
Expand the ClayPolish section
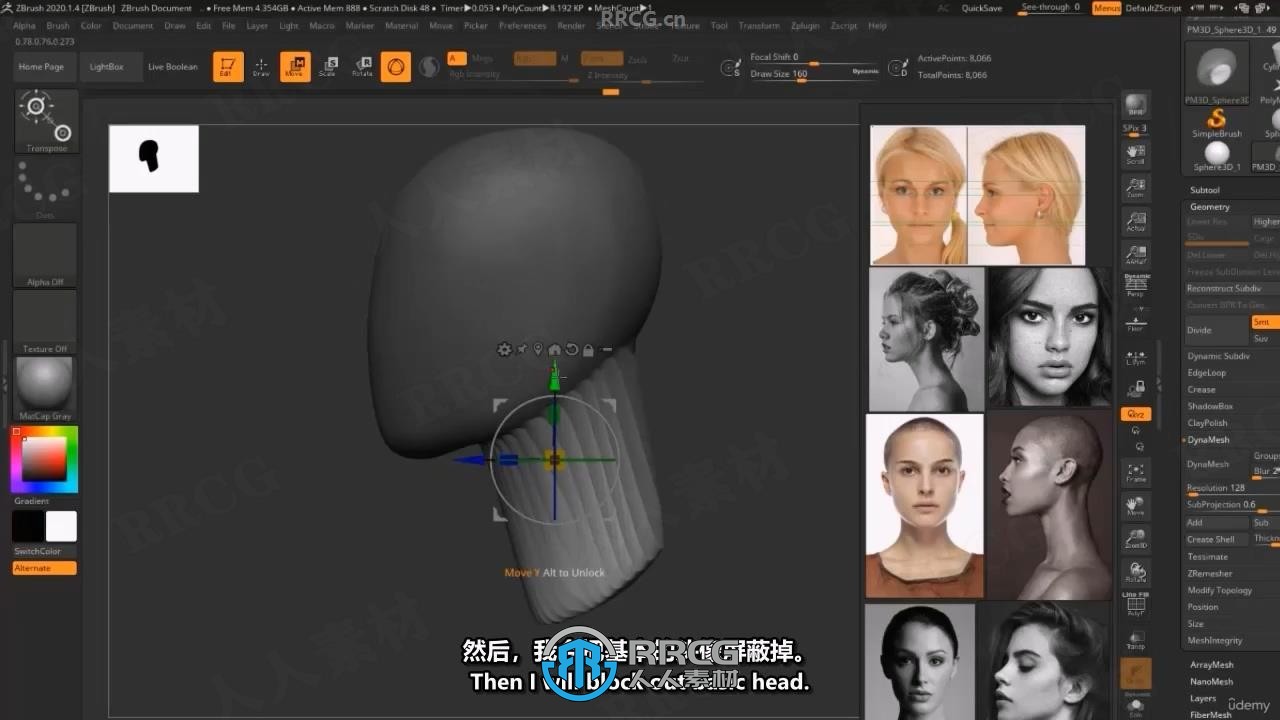point(1207,423)
